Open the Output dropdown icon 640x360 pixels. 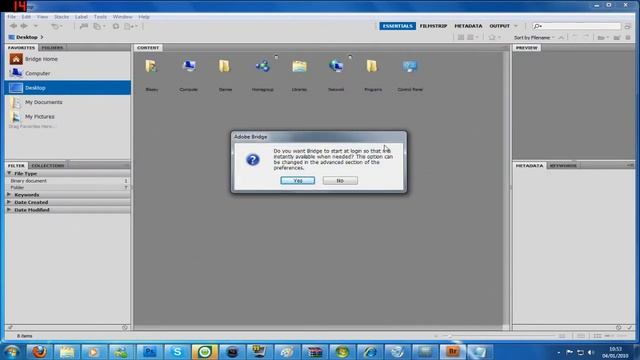pos(131,26)
